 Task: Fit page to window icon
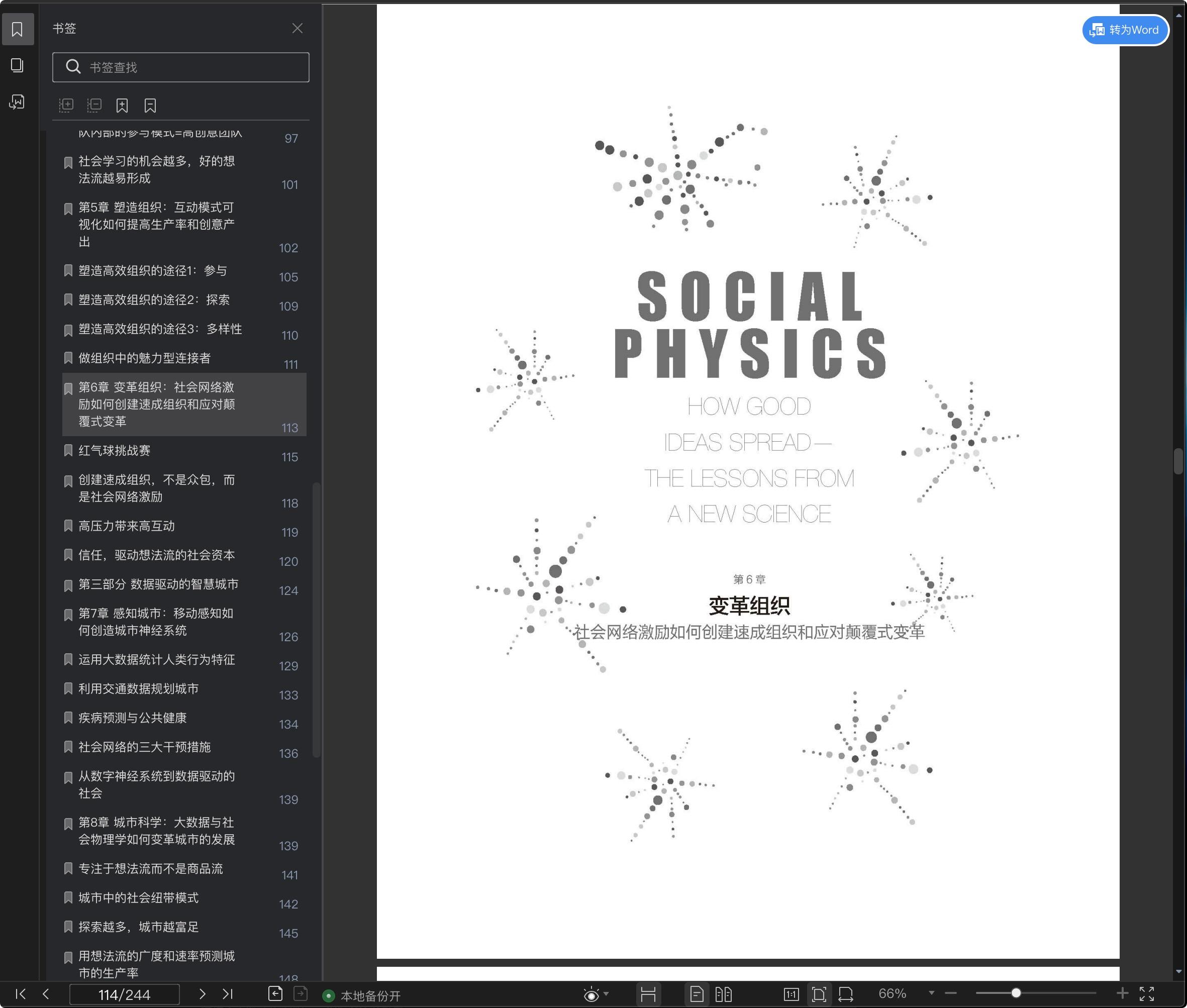pos(819,994)
